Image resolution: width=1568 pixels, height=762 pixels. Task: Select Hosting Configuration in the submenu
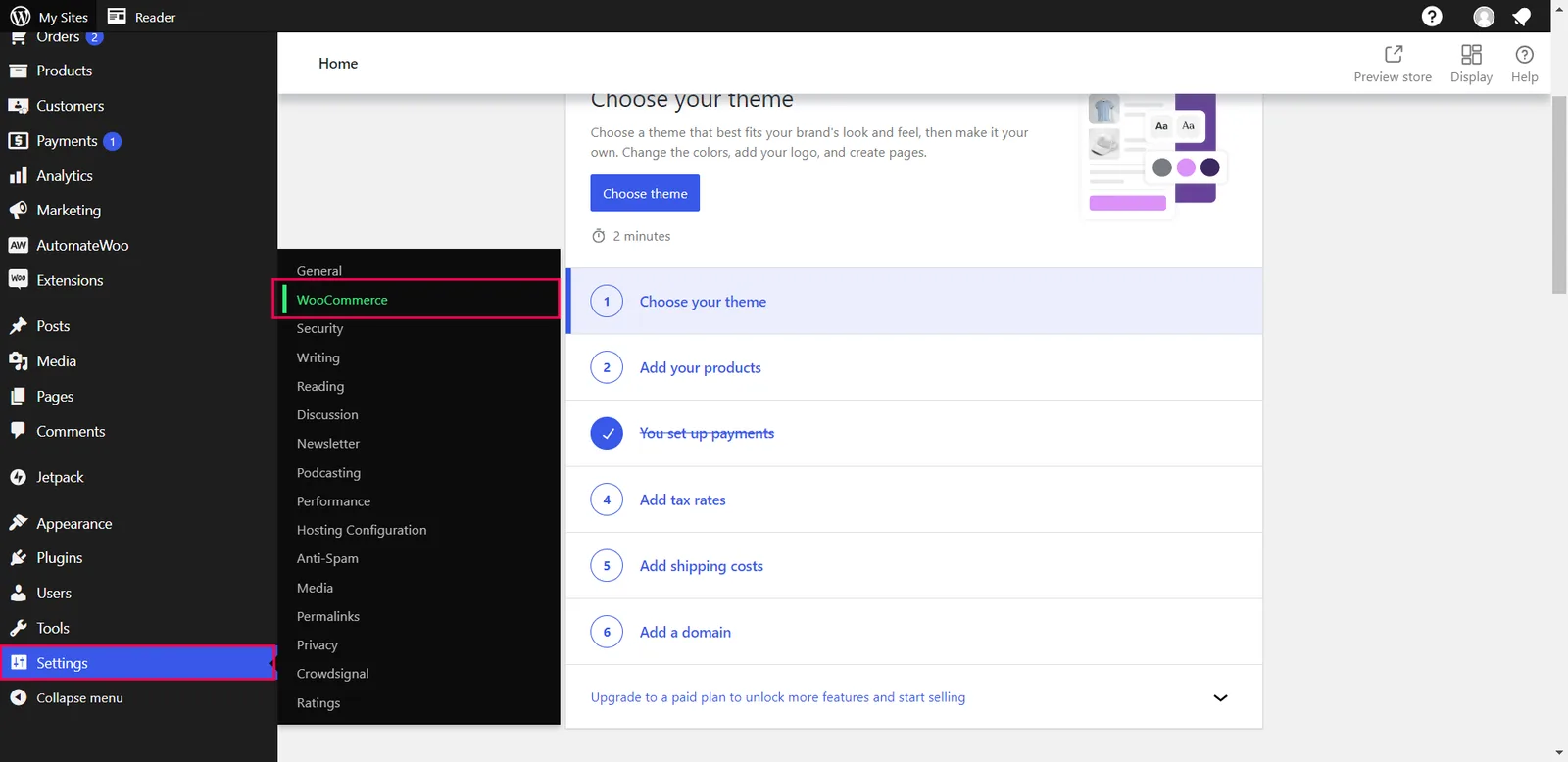click(362, 530)
